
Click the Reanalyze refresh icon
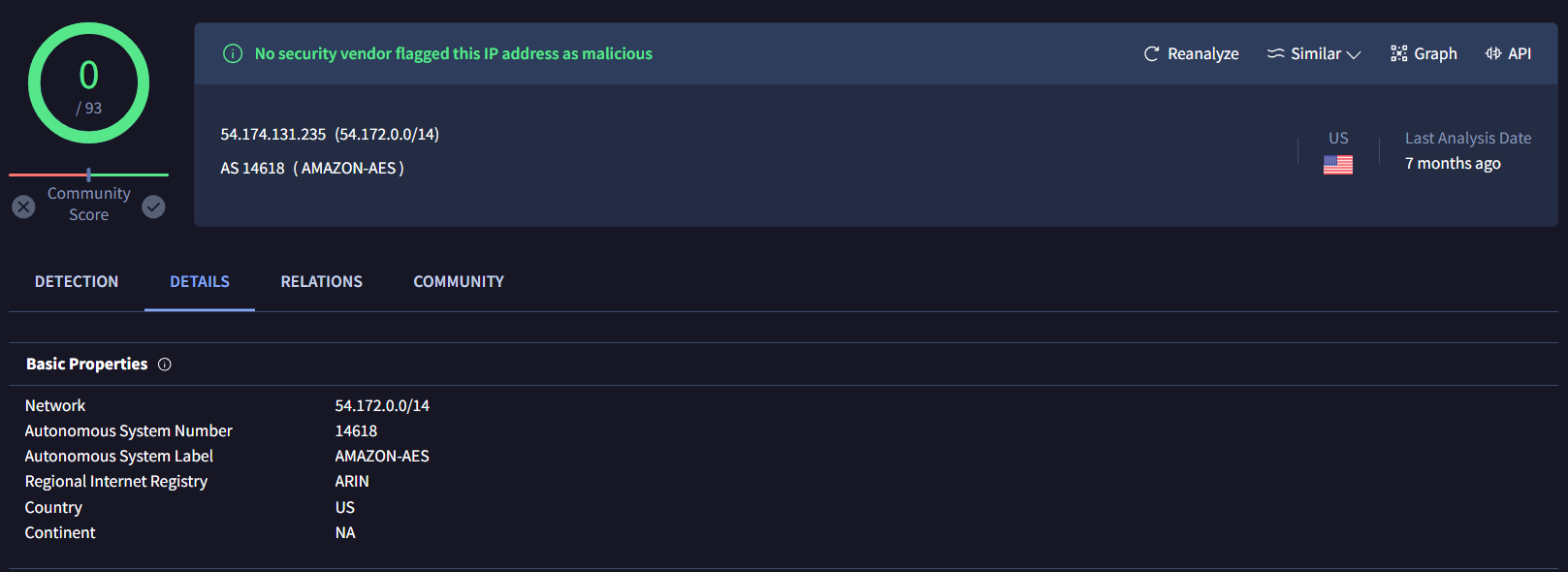tap(1151, 54)
